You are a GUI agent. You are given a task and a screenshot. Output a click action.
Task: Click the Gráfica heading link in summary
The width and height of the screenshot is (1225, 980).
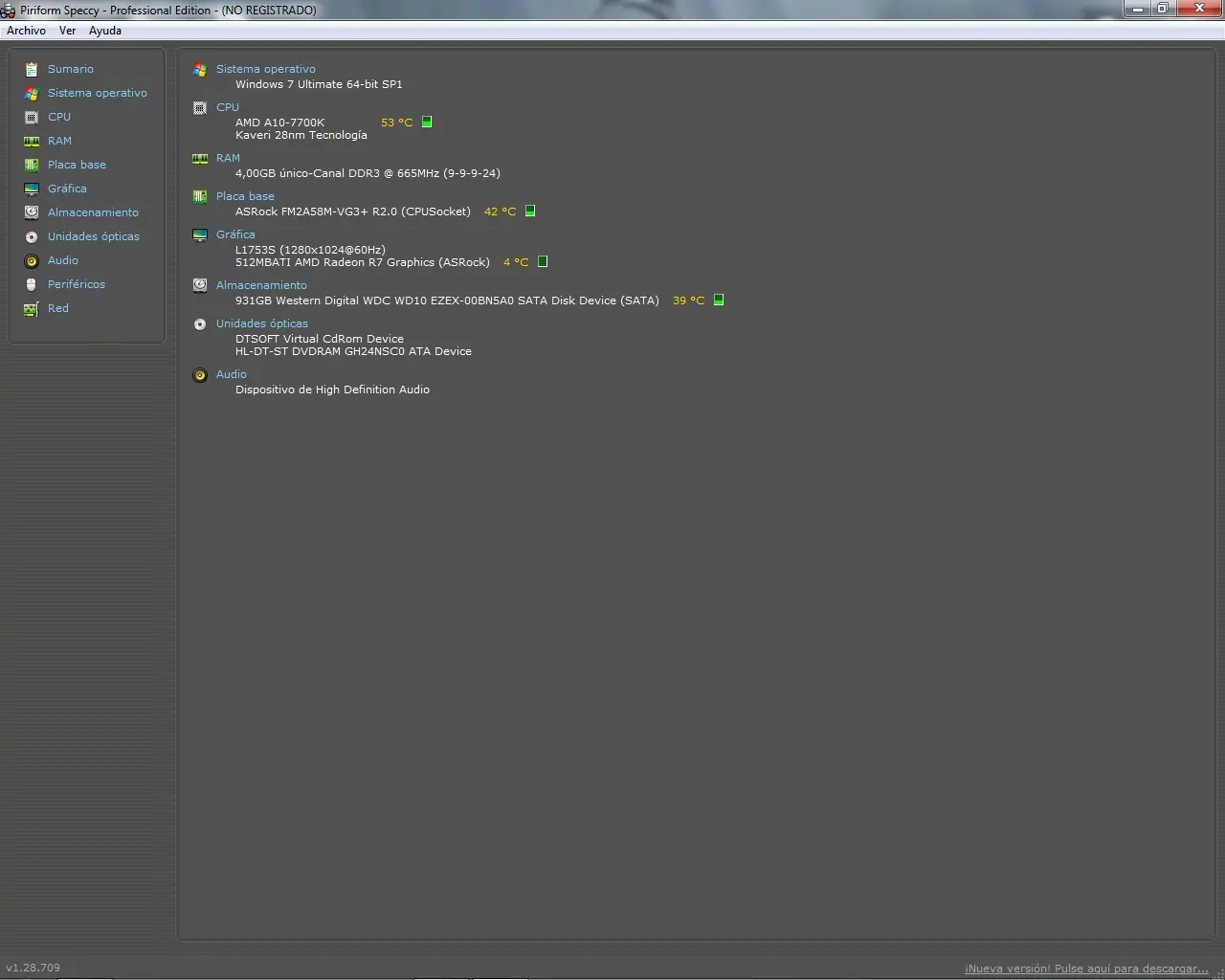pos(235,234)
